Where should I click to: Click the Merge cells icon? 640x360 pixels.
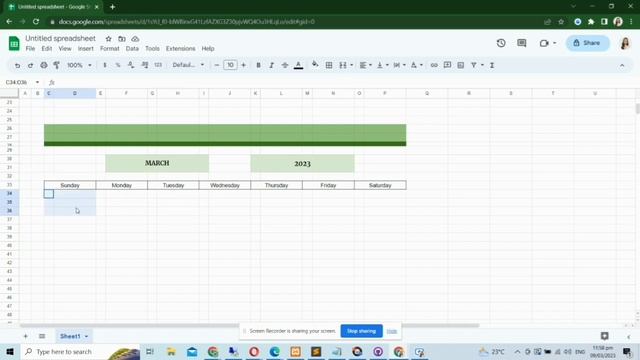[343, 65]
